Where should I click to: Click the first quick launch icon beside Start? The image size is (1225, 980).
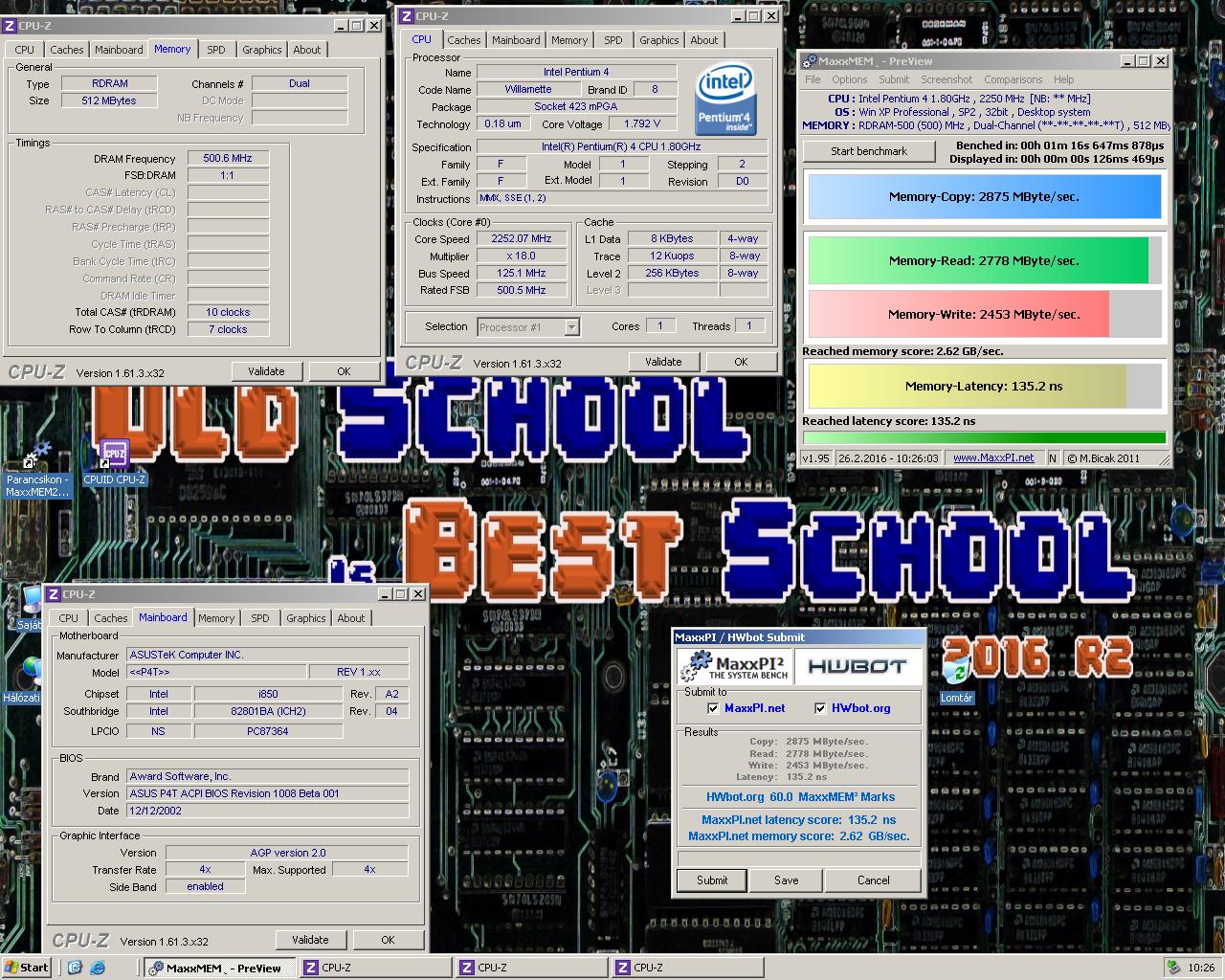[x=76, y=968]
